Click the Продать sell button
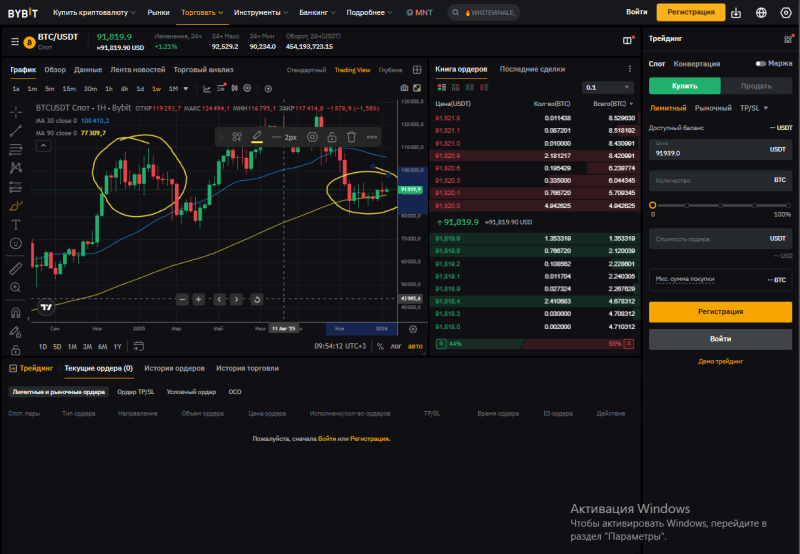 (x=756, y=86)
